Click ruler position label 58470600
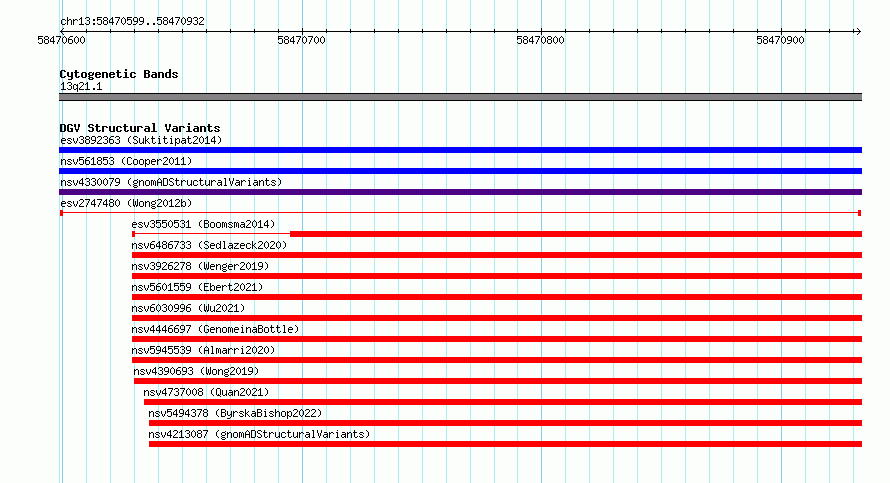890x483 pixels. coord(61,40)
